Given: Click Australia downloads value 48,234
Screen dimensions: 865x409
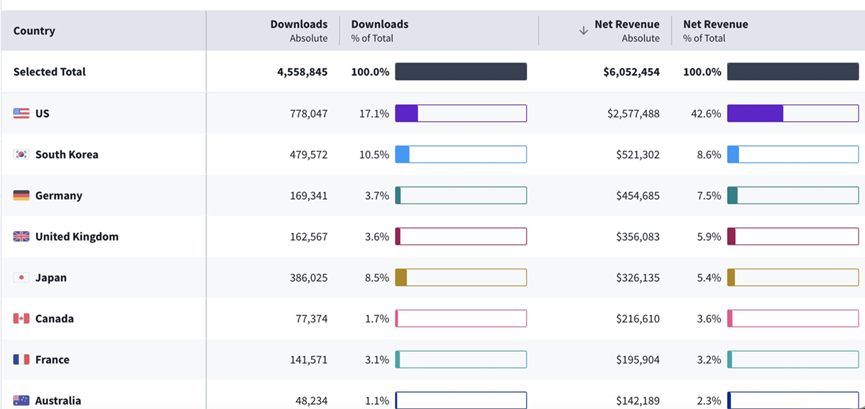Looking at the screenshot, I should [311, 401].
